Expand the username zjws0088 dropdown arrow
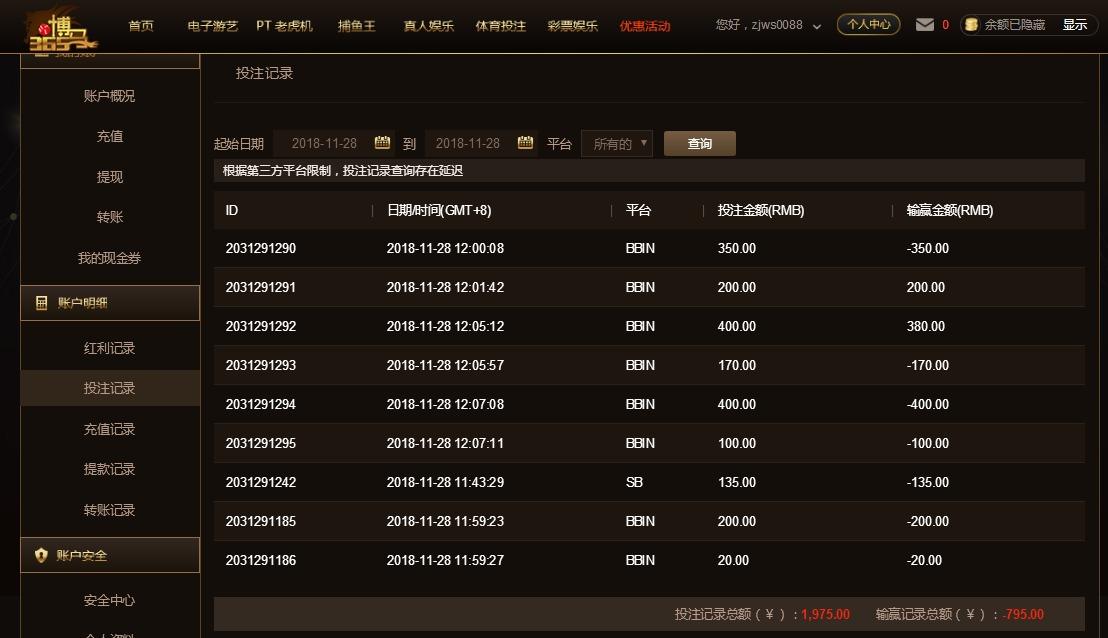This screenshot has height=638, width=1108. click(x=817, y=27)
